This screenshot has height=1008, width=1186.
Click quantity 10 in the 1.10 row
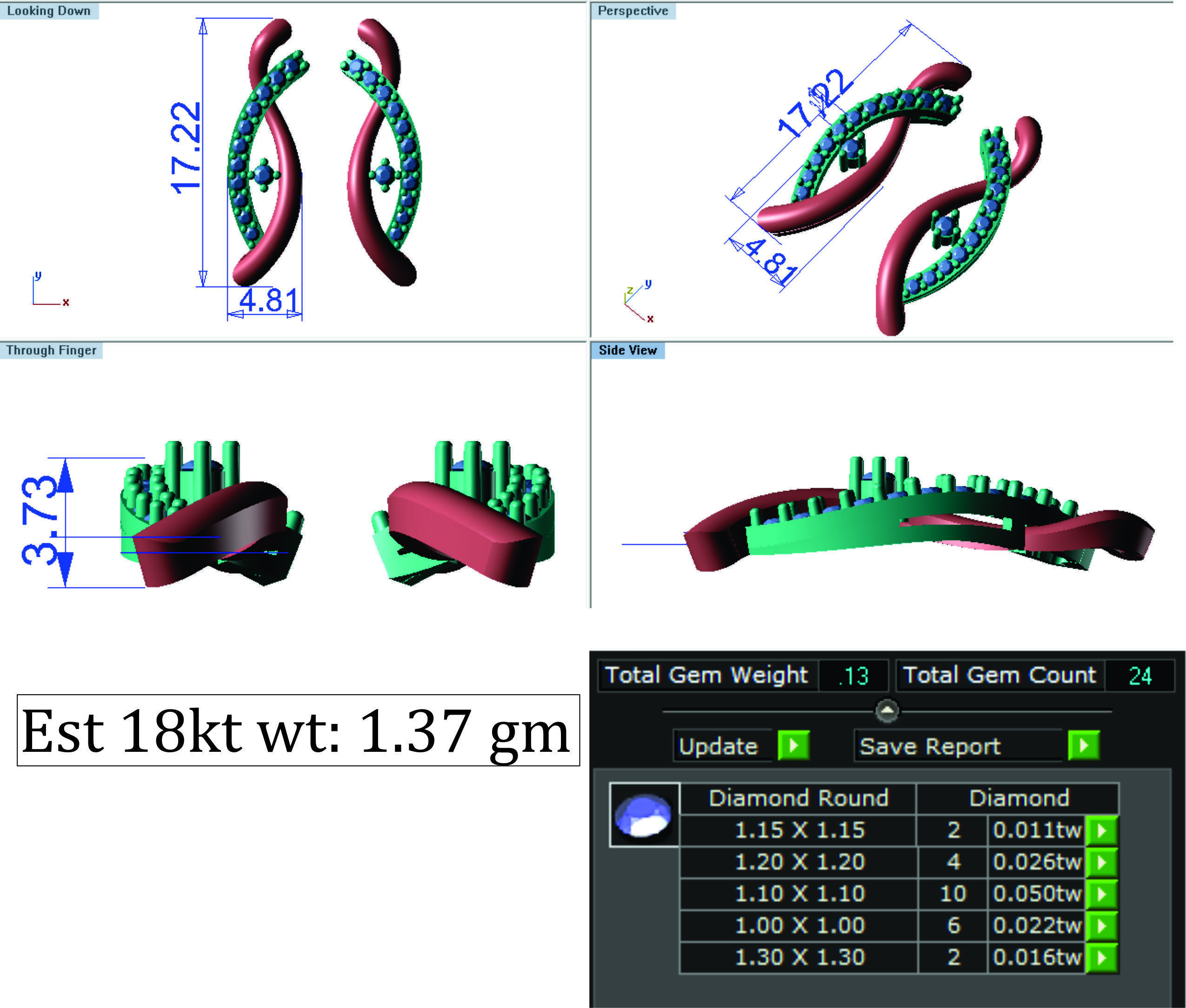953,894
